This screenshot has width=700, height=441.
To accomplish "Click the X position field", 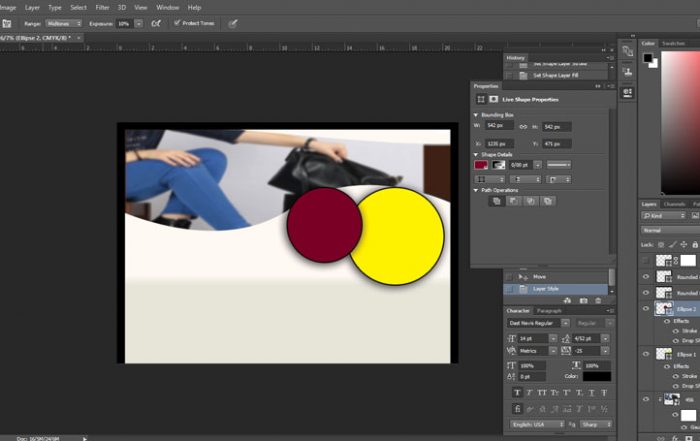I will pyautogui.click(x=499, y=144).
